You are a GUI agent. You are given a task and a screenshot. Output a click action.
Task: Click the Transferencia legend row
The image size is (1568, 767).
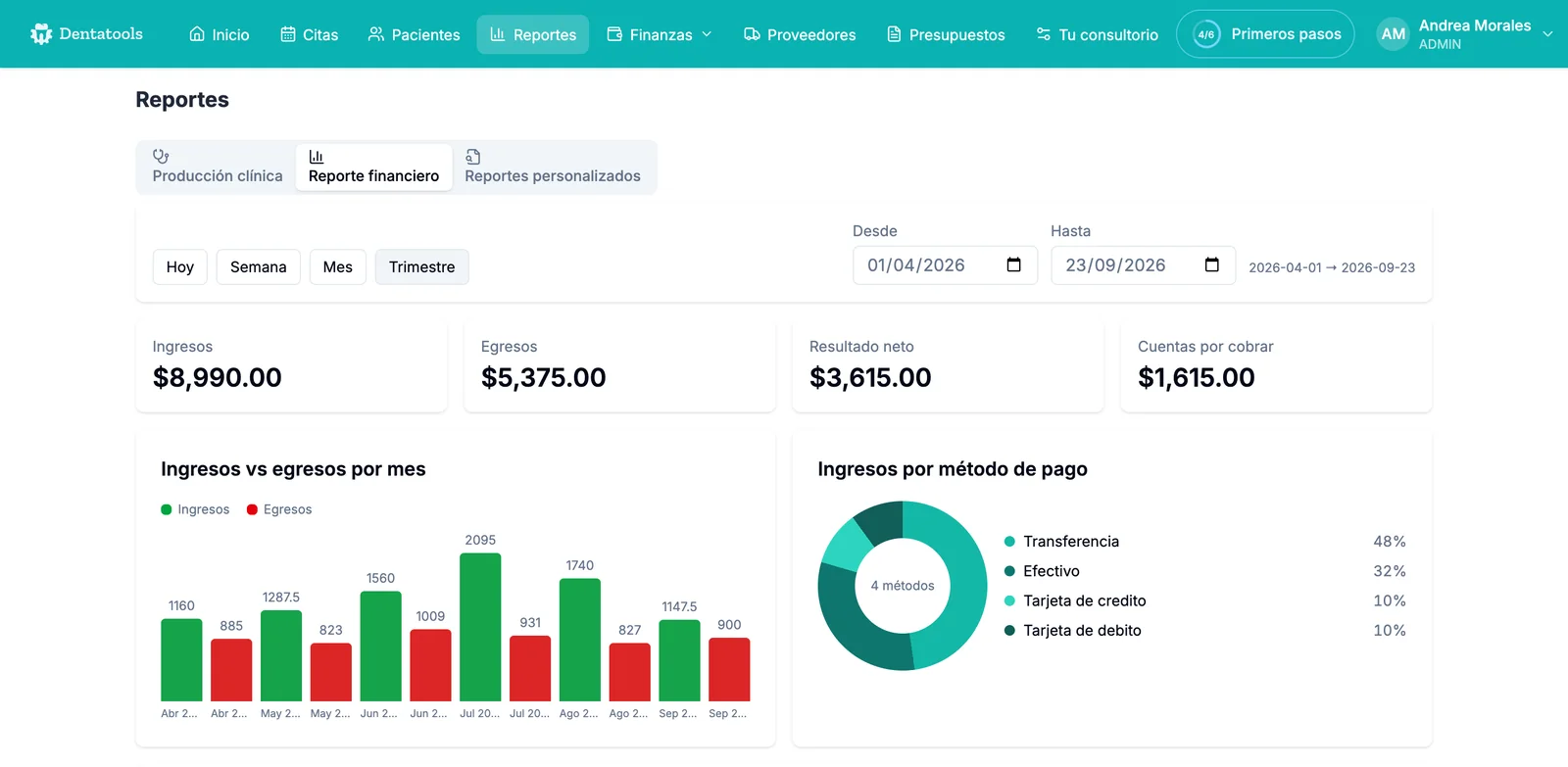point(1205,542)
